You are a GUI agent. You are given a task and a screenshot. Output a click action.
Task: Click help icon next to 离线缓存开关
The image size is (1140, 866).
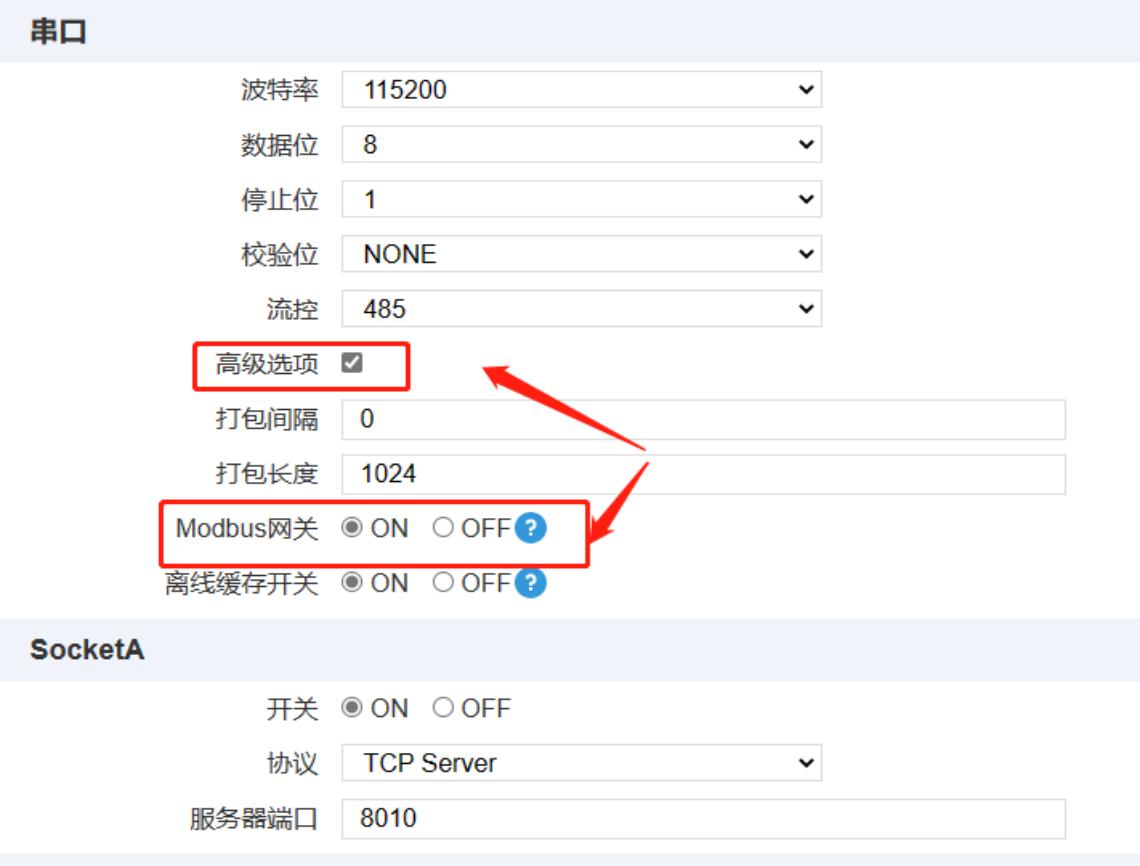point(531,583)
